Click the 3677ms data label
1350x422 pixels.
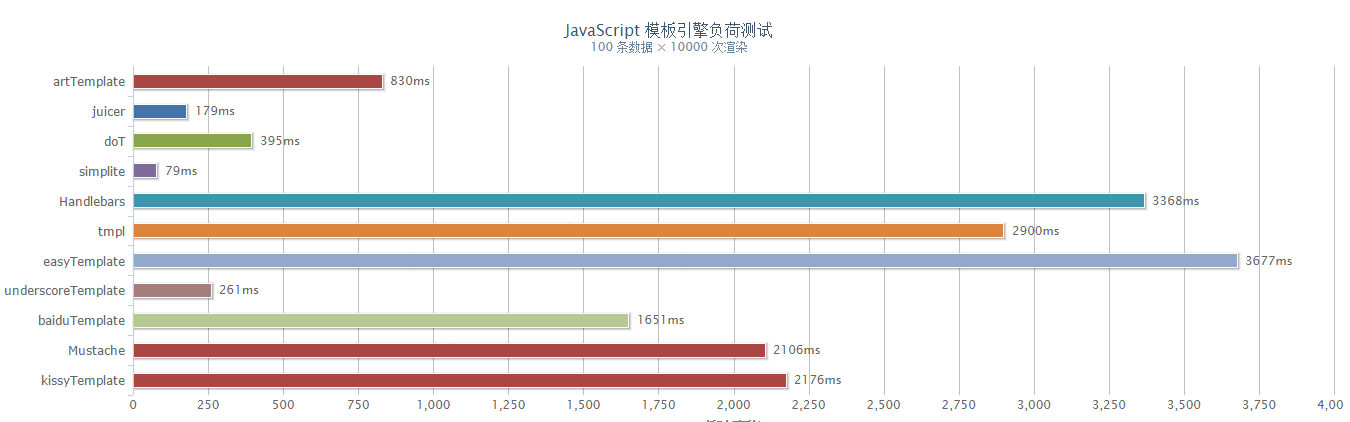pos(1268,261)
